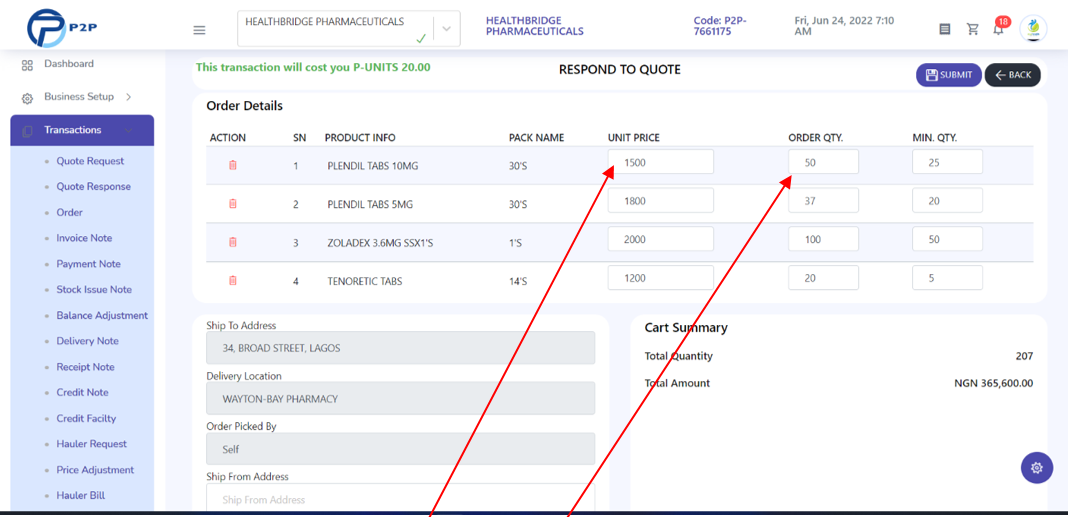The height and width of the screenshot is (517, 1071).
Task: Open Quote Response page
Action: 94,186
